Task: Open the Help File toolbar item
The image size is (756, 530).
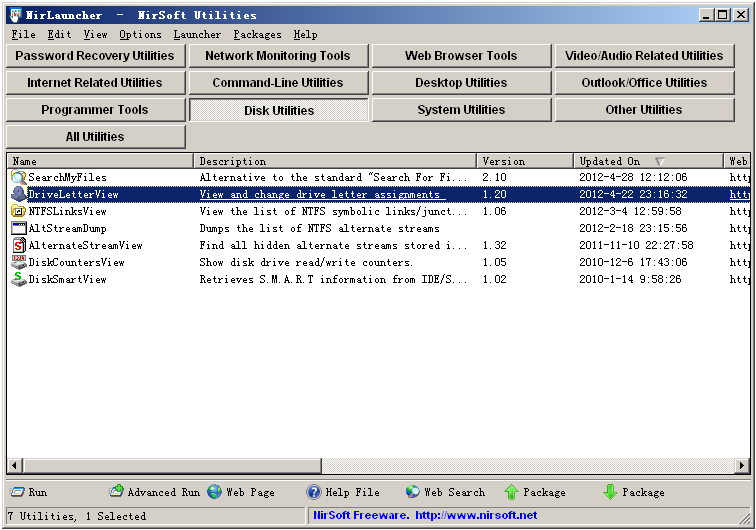Action: tap(343, 492)
